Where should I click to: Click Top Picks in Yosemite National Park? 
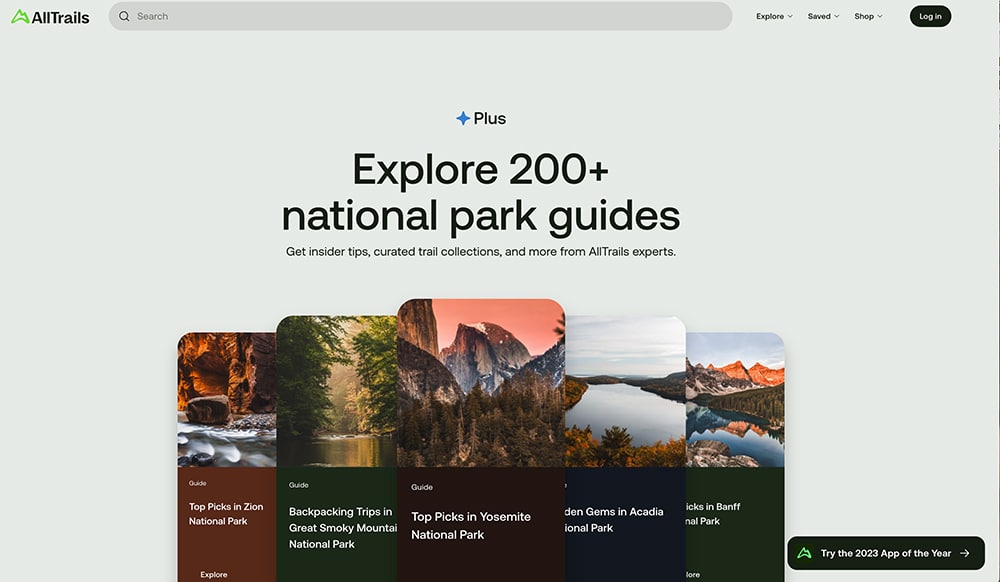(x=471, y=526)
